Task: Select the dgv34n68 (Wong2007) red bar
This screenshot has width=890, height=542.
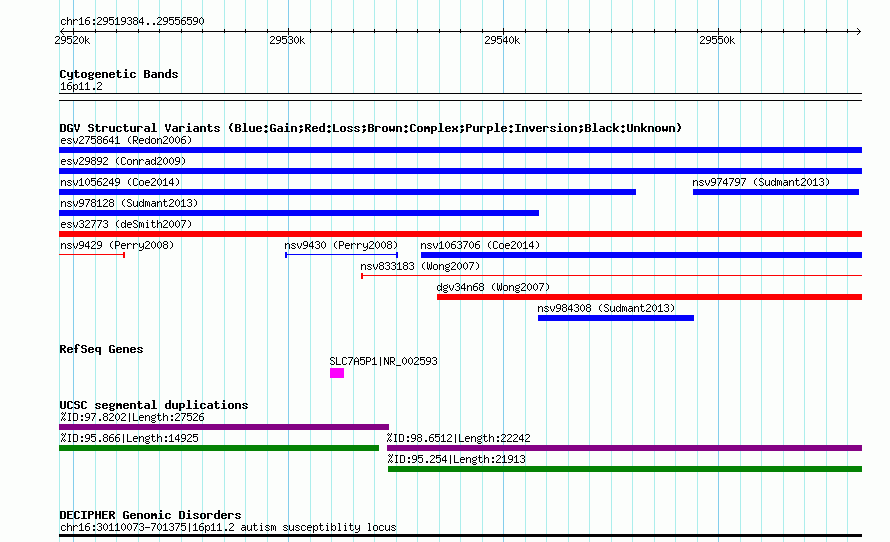Action: tap(649, 297)
